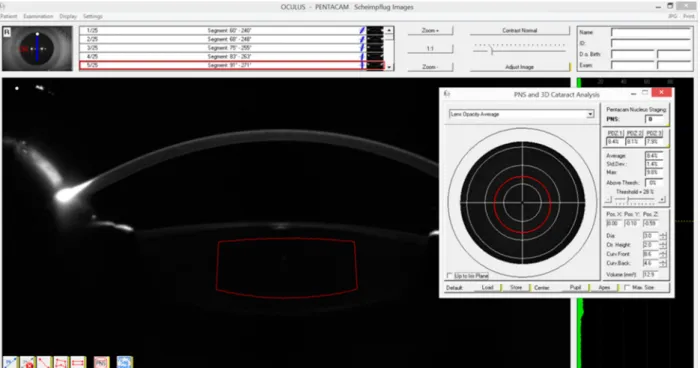Click the Pos. Z value field
700x368 pixels.
point(650,223)
